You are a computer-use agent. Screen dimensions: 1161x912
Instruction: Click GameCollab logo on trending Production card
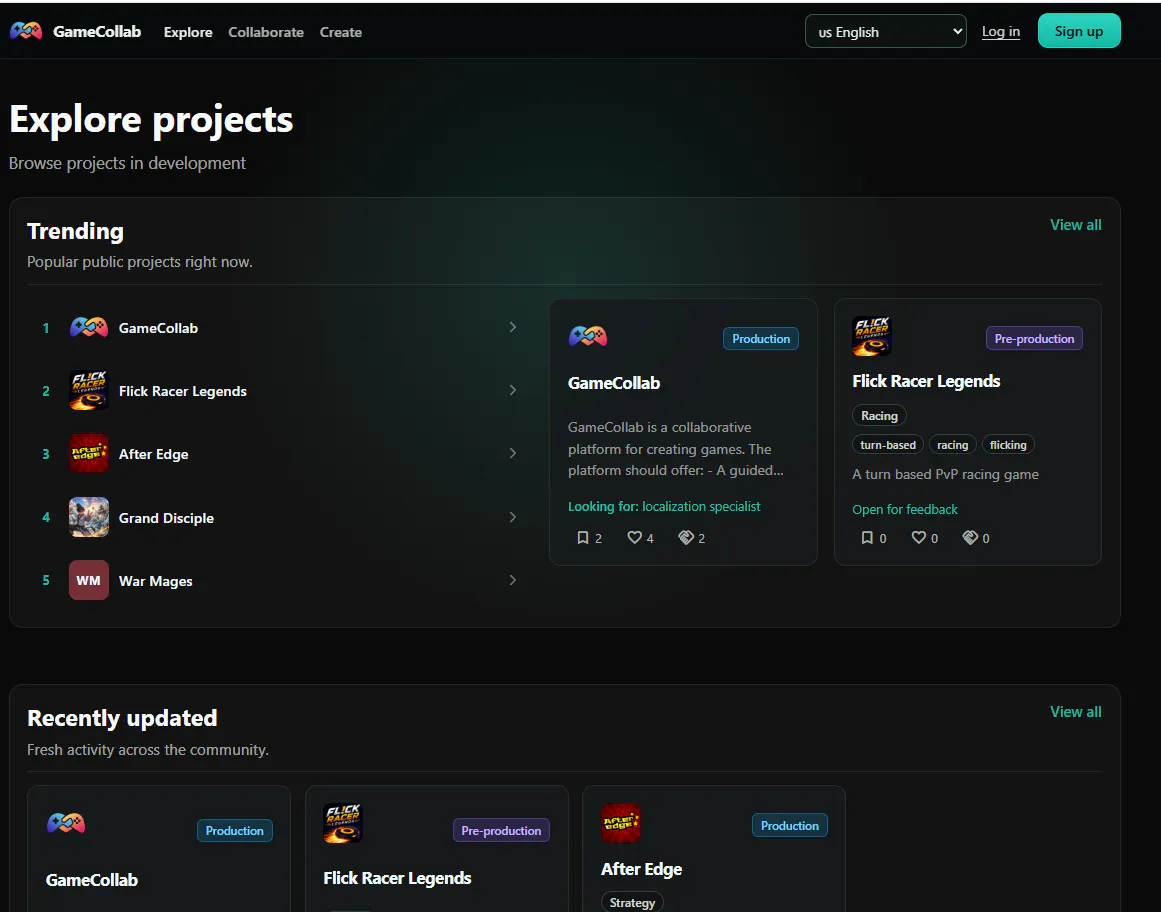click(588, 337)
